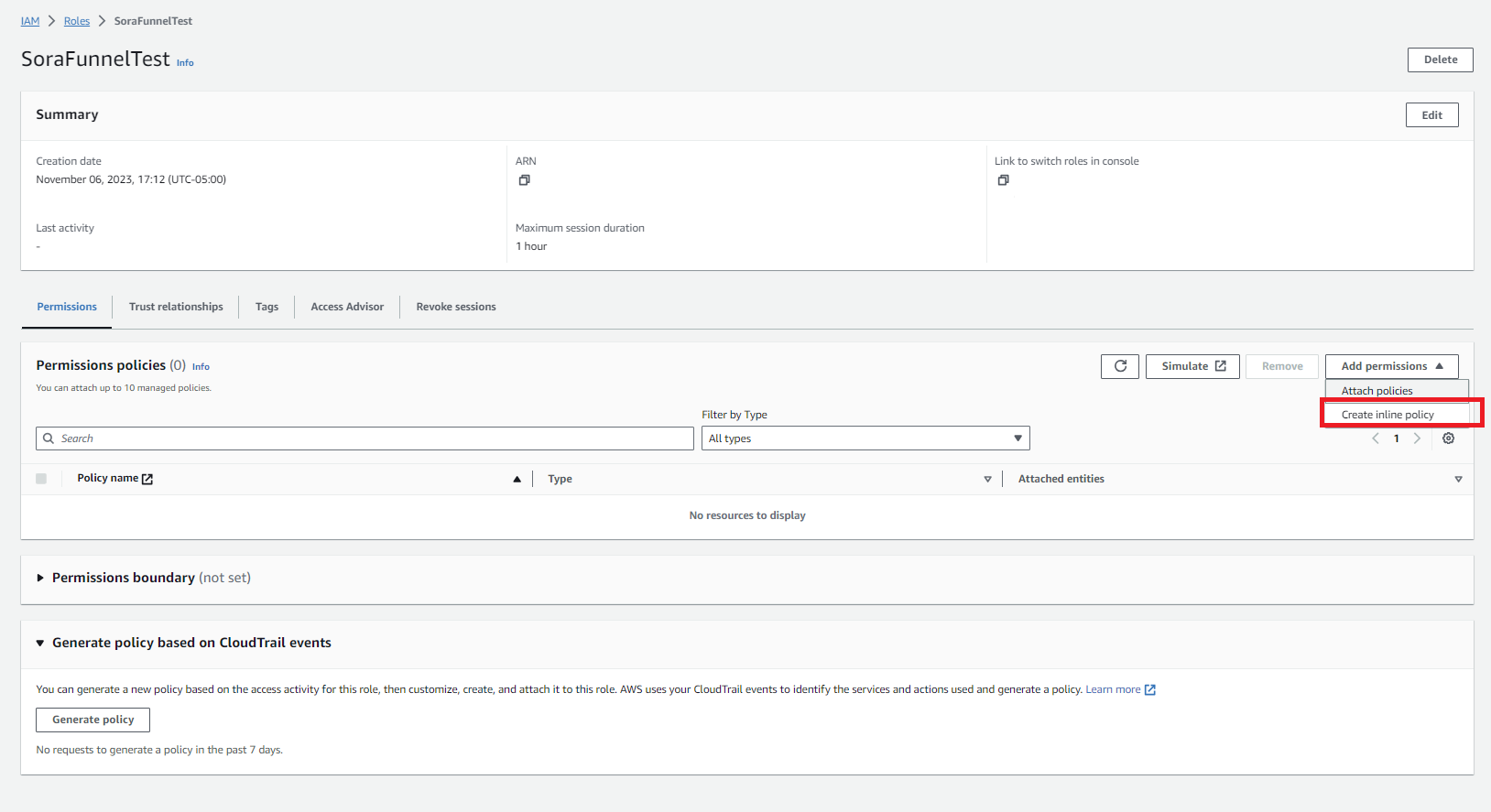Copy the role ARN with copy icon
Screen dimensions: 1491x812
click(524, 180)
